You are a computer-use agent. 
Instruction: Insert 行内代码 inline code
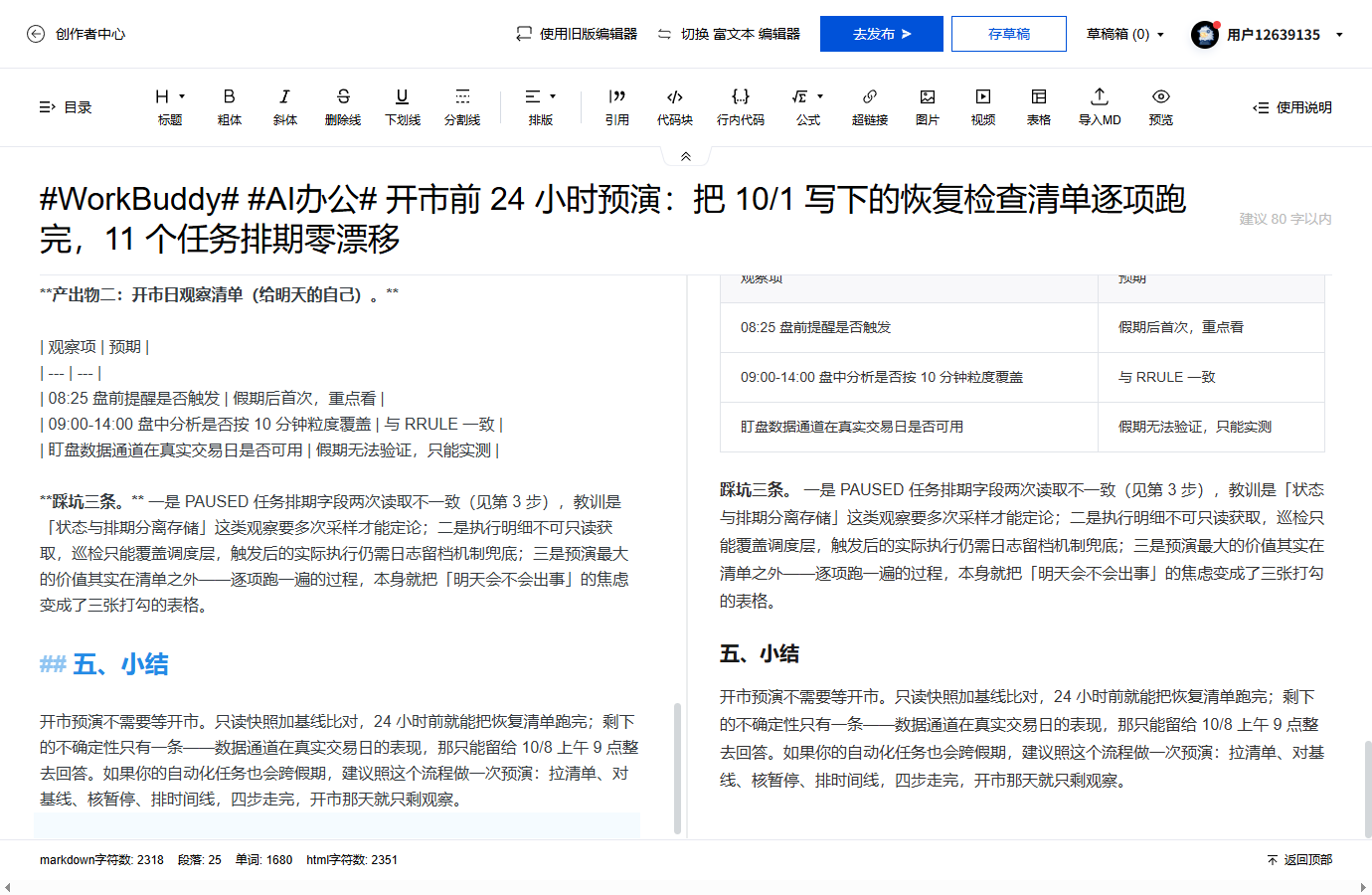pos(741,107)
